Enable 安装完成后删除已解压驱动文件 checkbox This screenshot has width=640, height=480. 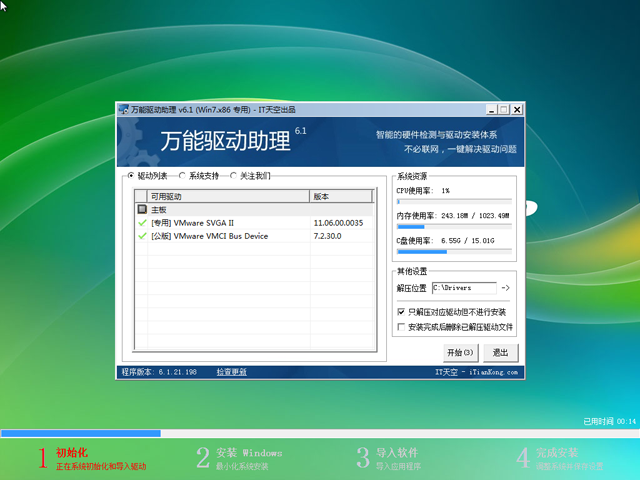(x=401, y=326)
